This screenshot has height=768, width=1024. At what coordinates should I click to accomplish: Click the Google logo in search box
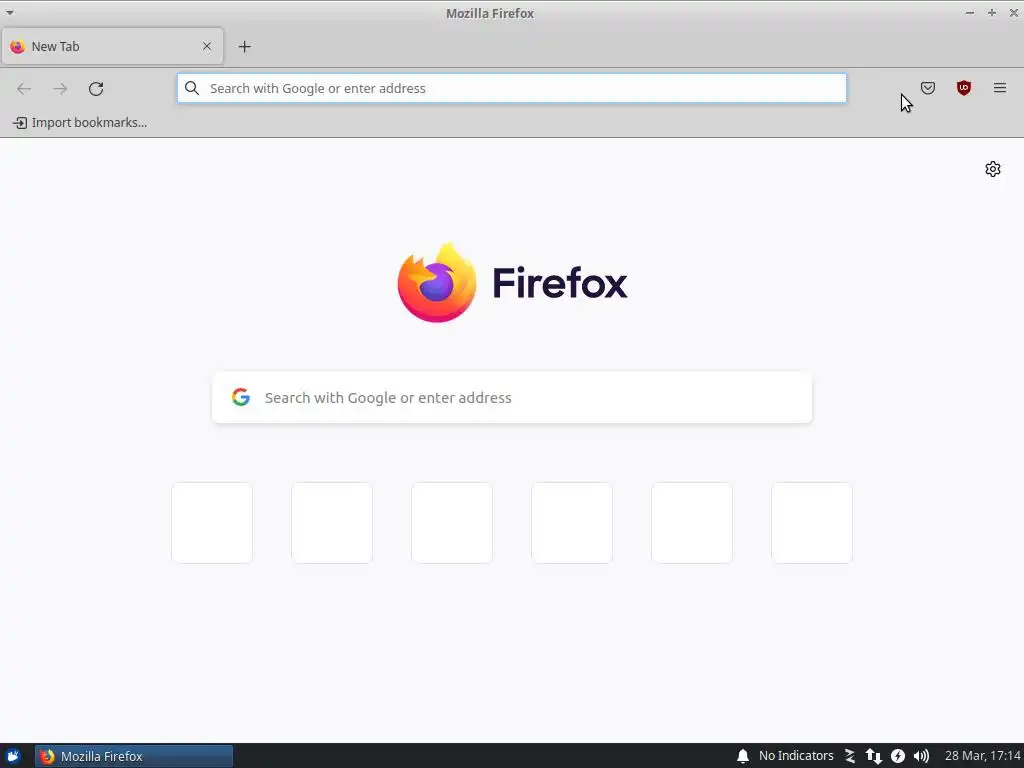click(x=241, y=397)
